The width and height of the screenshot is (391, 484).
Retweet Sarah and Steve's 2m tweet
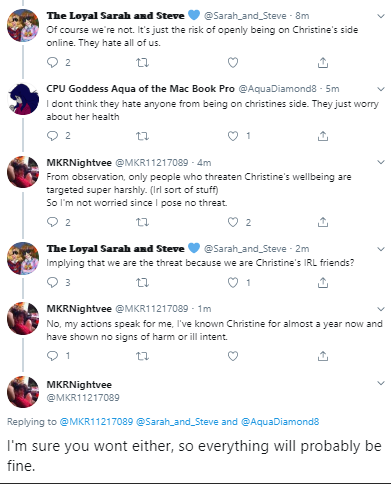coord(142,283)
